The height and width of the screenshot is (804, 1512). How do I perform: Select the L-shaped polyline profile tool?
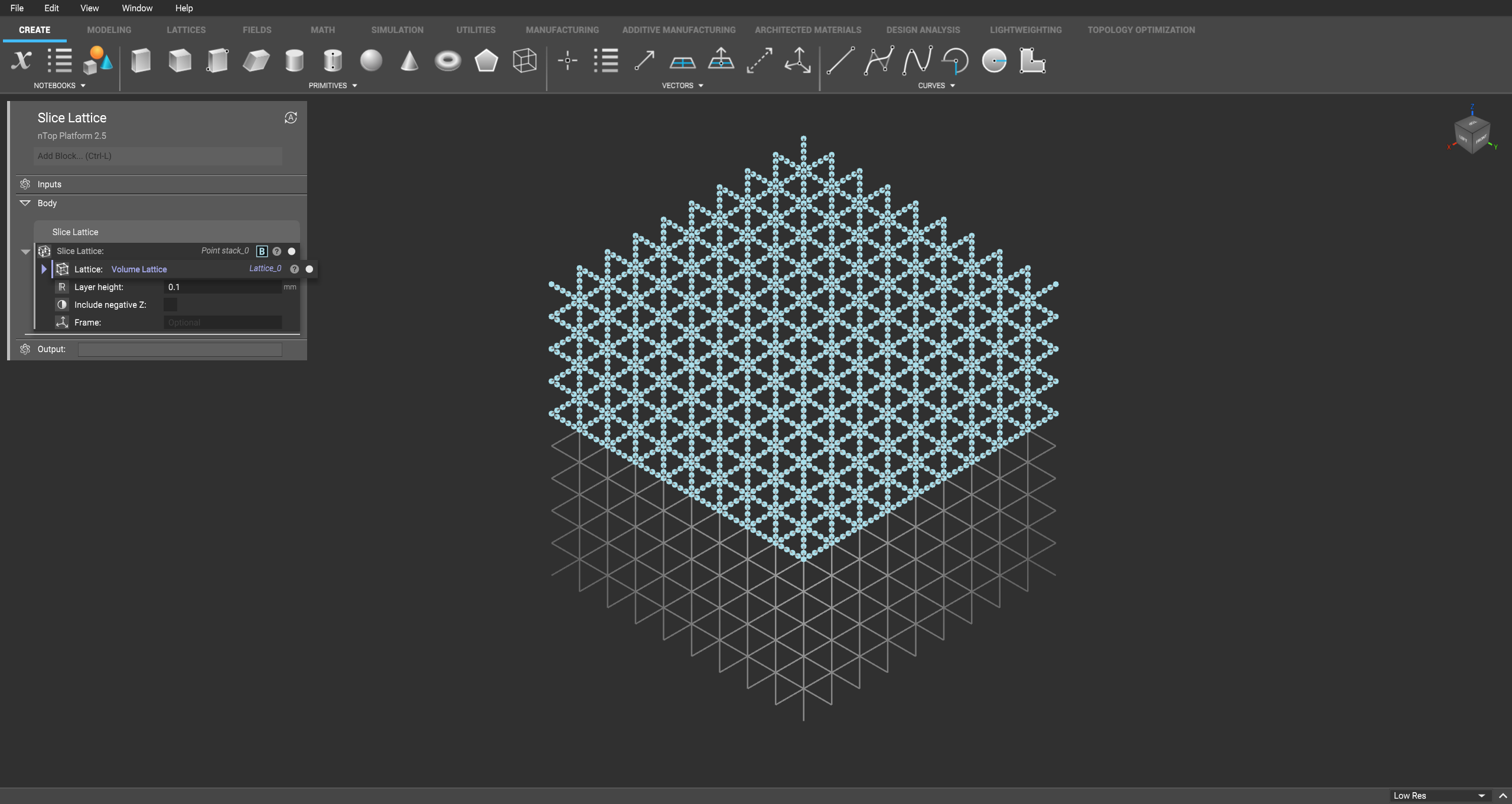point(1032,60)
